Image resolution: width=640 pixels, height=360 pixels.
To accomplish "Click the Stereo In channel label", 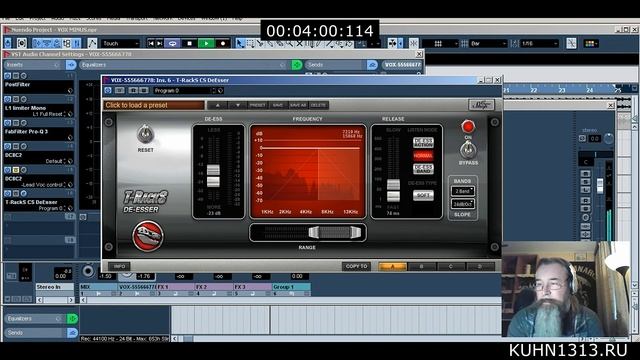I will tap(55, 287).
